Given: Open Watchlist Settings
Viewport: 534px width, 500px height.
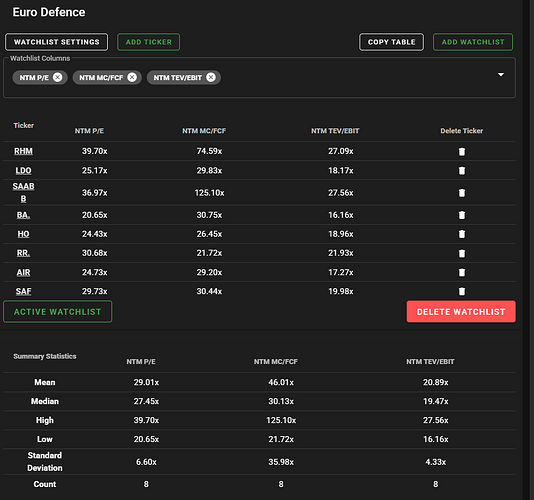Looking at the screenshot, I should (57, 42).
